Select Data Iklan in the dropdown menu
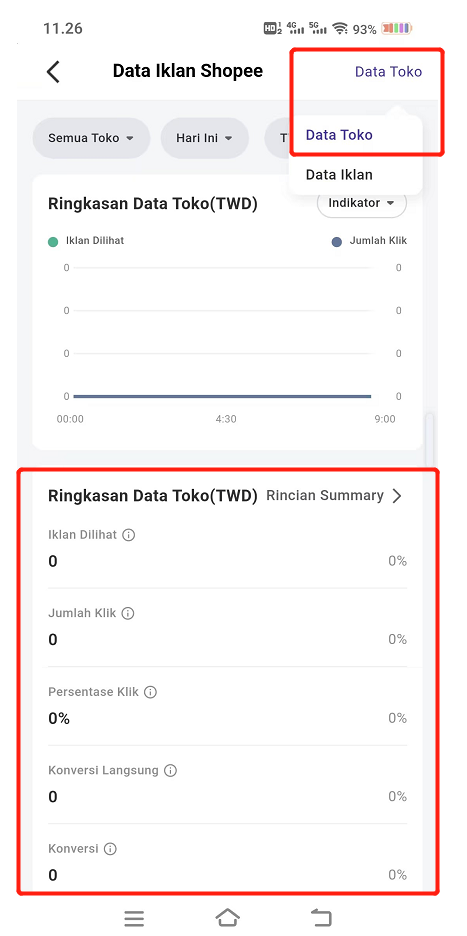The image size is (467, 936). click(x=339, y=175)
